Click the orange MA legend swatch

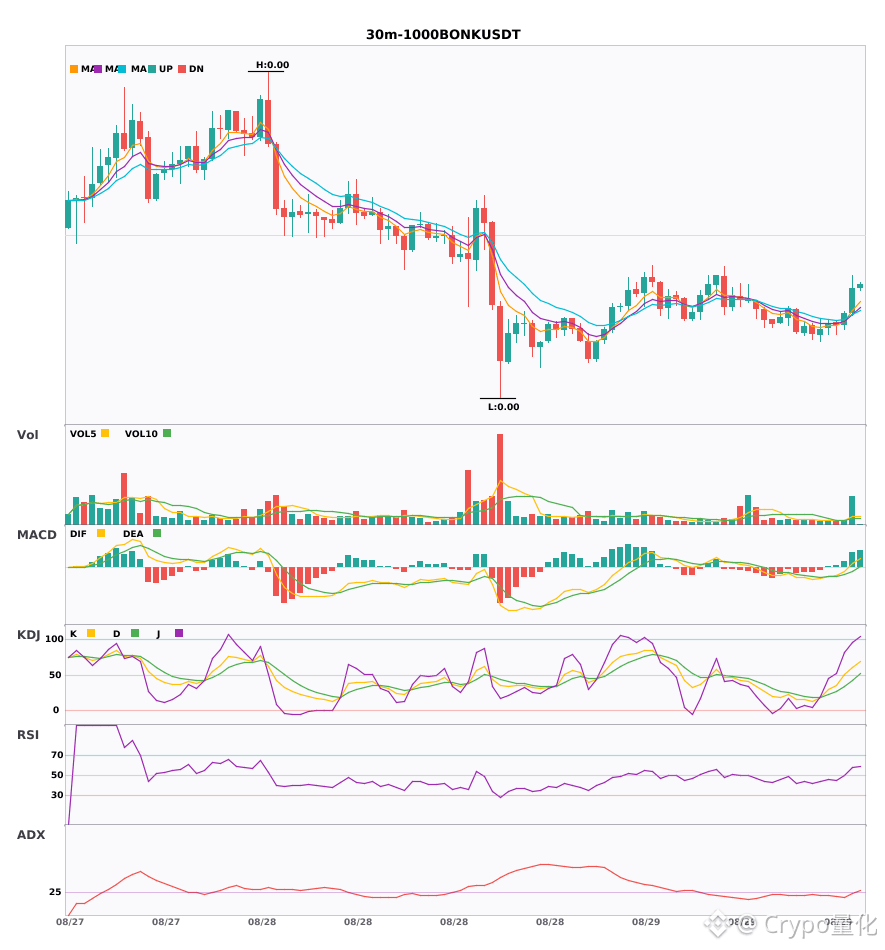click(74, 69)
